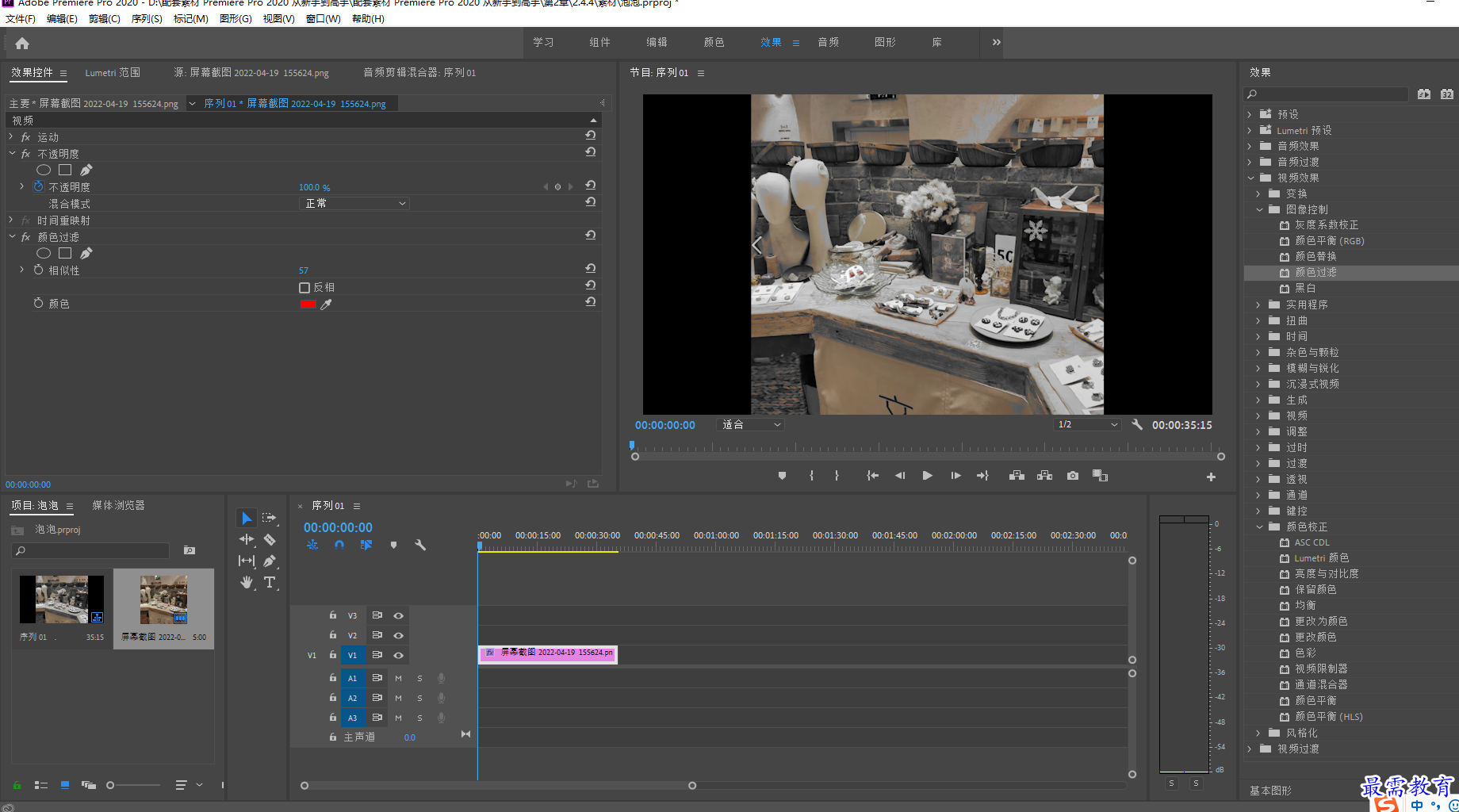Open the 文件(F) menu
Viewport: 1459px width, 812px height.
[21, 18]
